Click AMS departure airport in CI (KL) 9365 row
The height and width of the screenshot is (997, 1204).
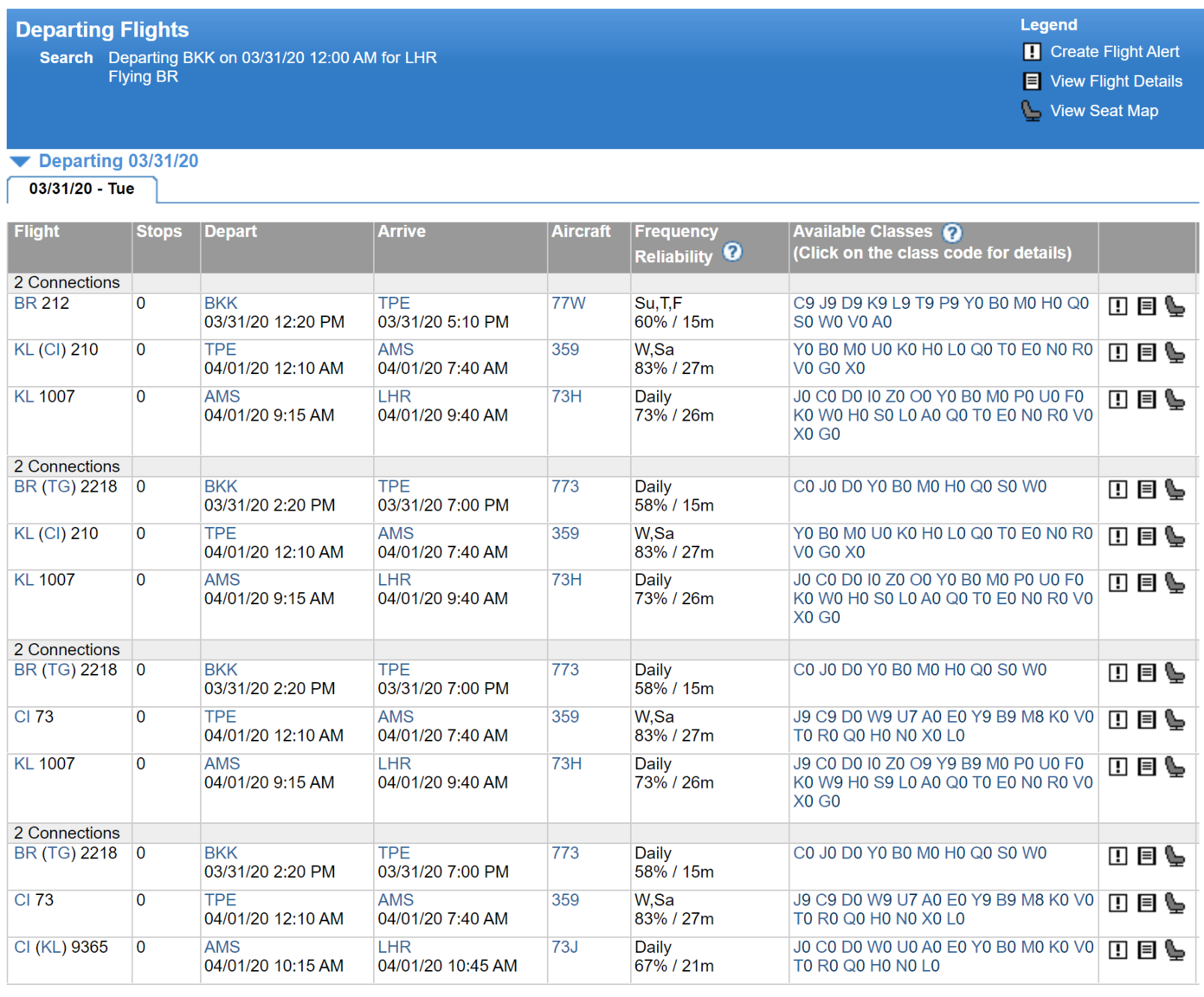click(x=222, y=948)
